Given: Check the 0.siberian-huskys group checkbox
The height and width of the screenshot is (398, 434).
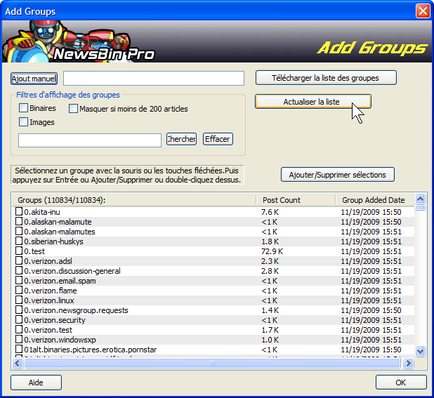Looking at the screenshot, I should click(19, 241).
